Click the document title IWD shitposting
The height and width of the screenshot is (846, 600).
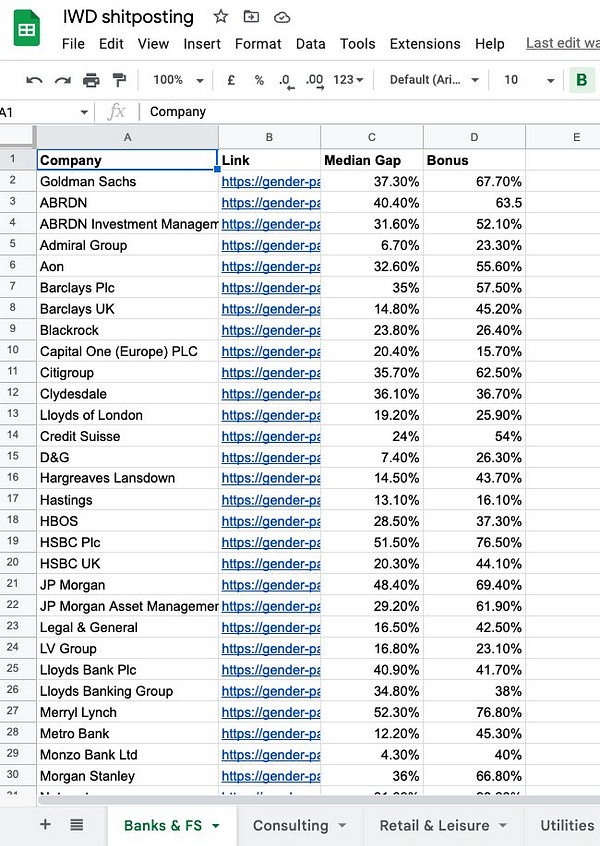pos(128,17)
